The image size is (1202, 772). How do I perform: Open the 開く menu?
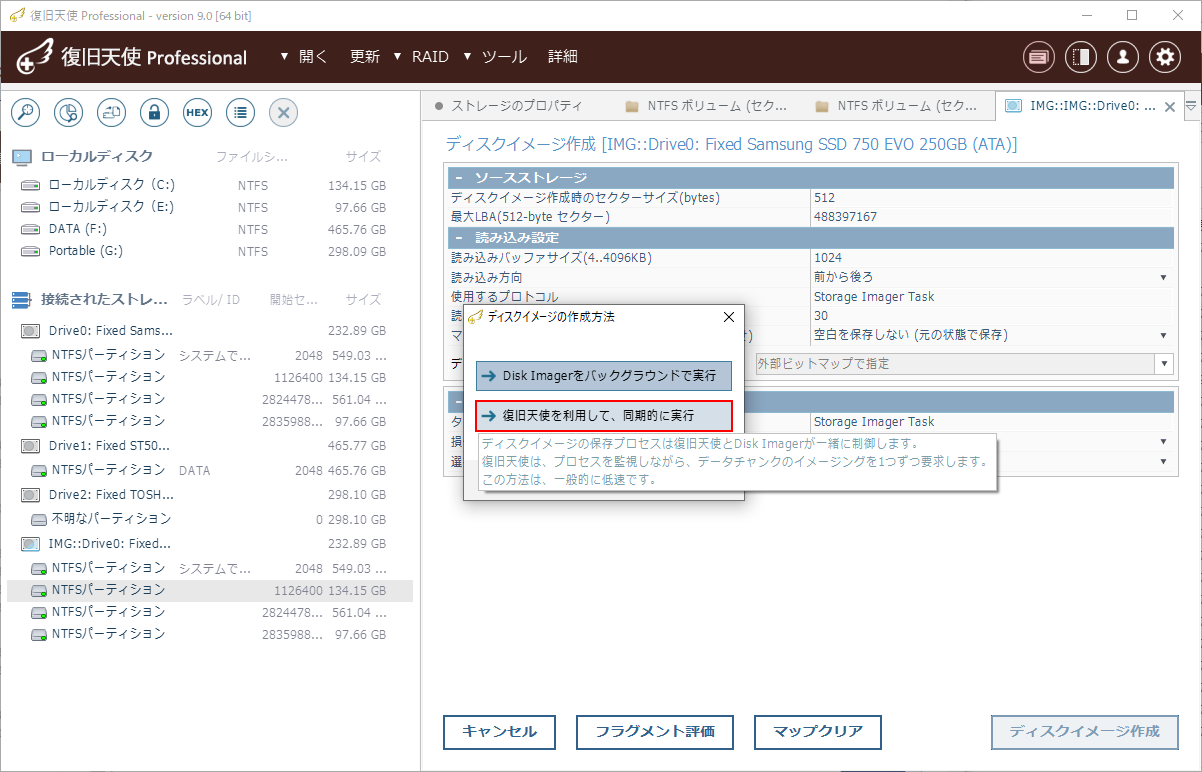click(x=303, y=57)
